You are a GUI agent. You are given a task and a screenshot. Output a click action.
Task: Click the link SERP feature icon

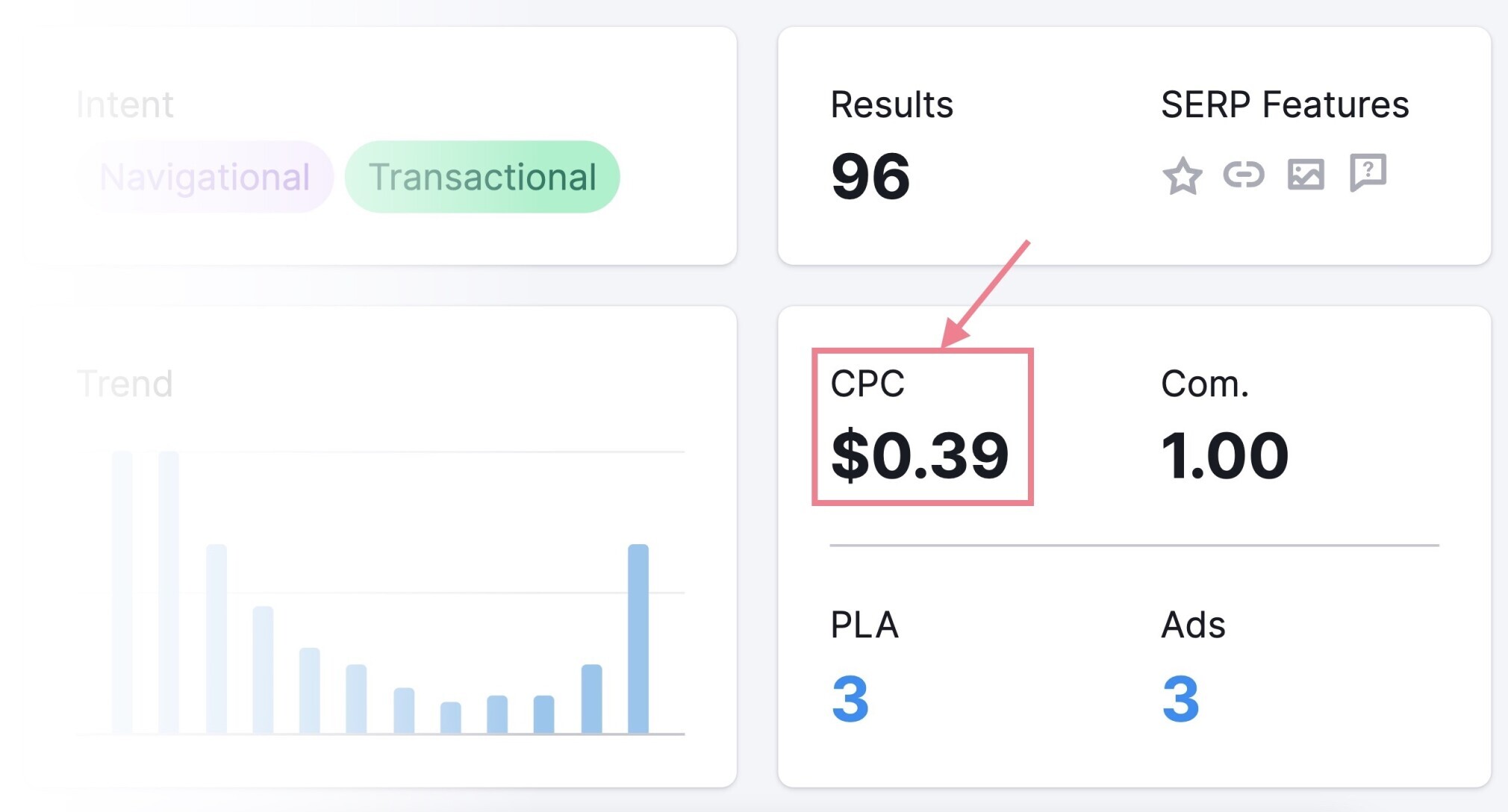[x=1244, y=175]
